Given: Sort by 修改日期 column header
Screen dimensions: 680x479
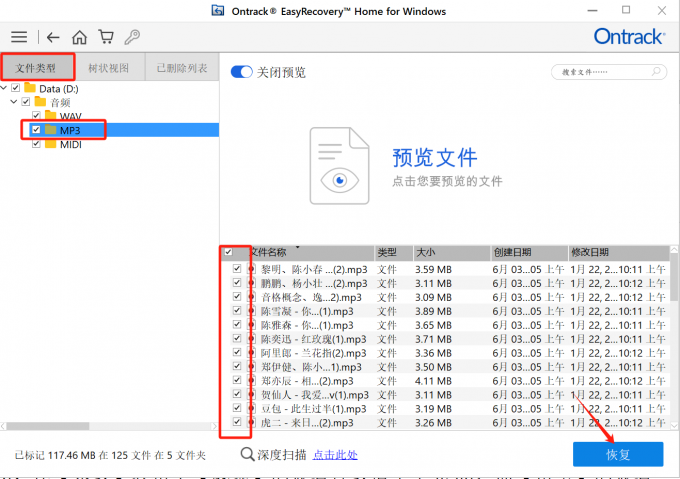Looking at the screenshot, I should tap(619, 252).
